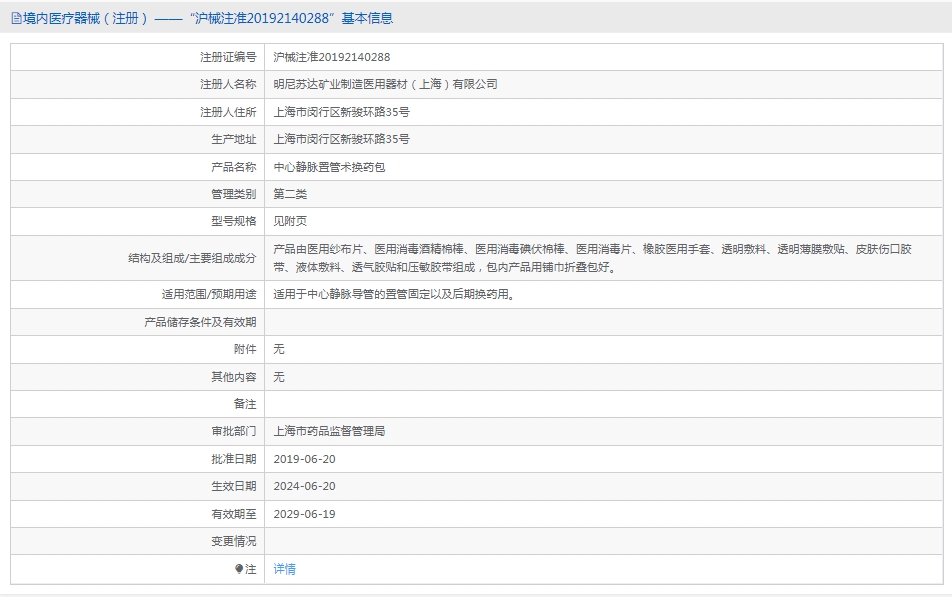Image resolution: width=952 pixels, height=597 pixels.
Task: Click the 注册证编号 label
Action: coord(228,57)
